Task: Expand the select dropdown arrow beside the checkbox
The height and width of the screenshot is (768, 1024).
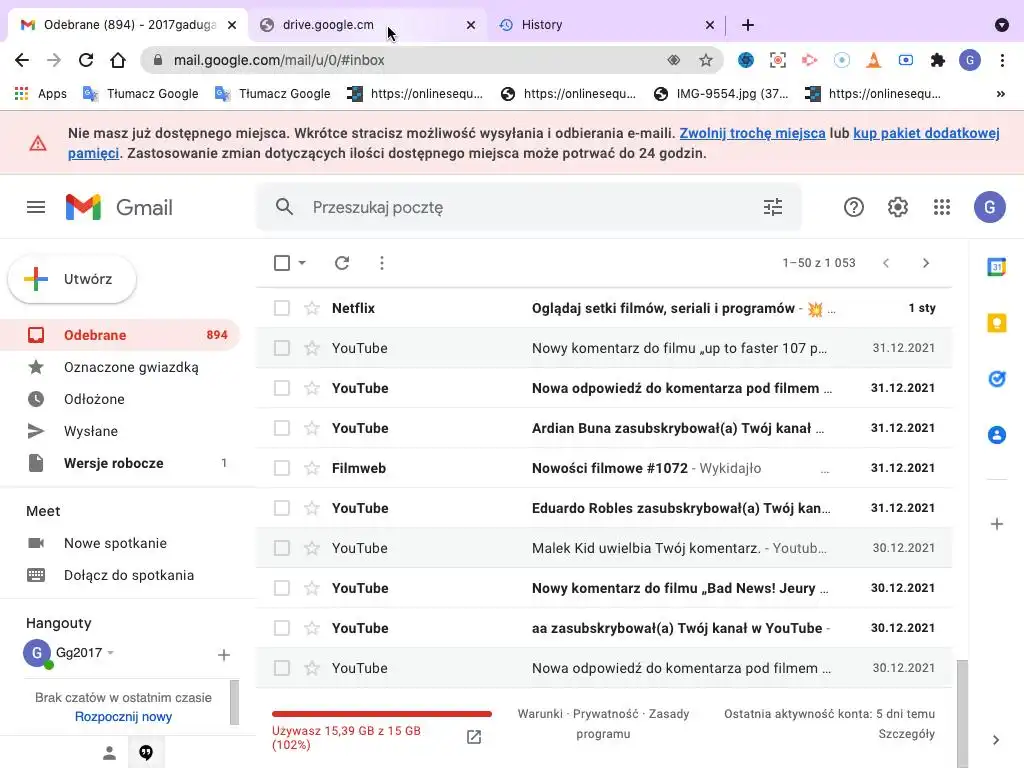Action: point(302,263)
